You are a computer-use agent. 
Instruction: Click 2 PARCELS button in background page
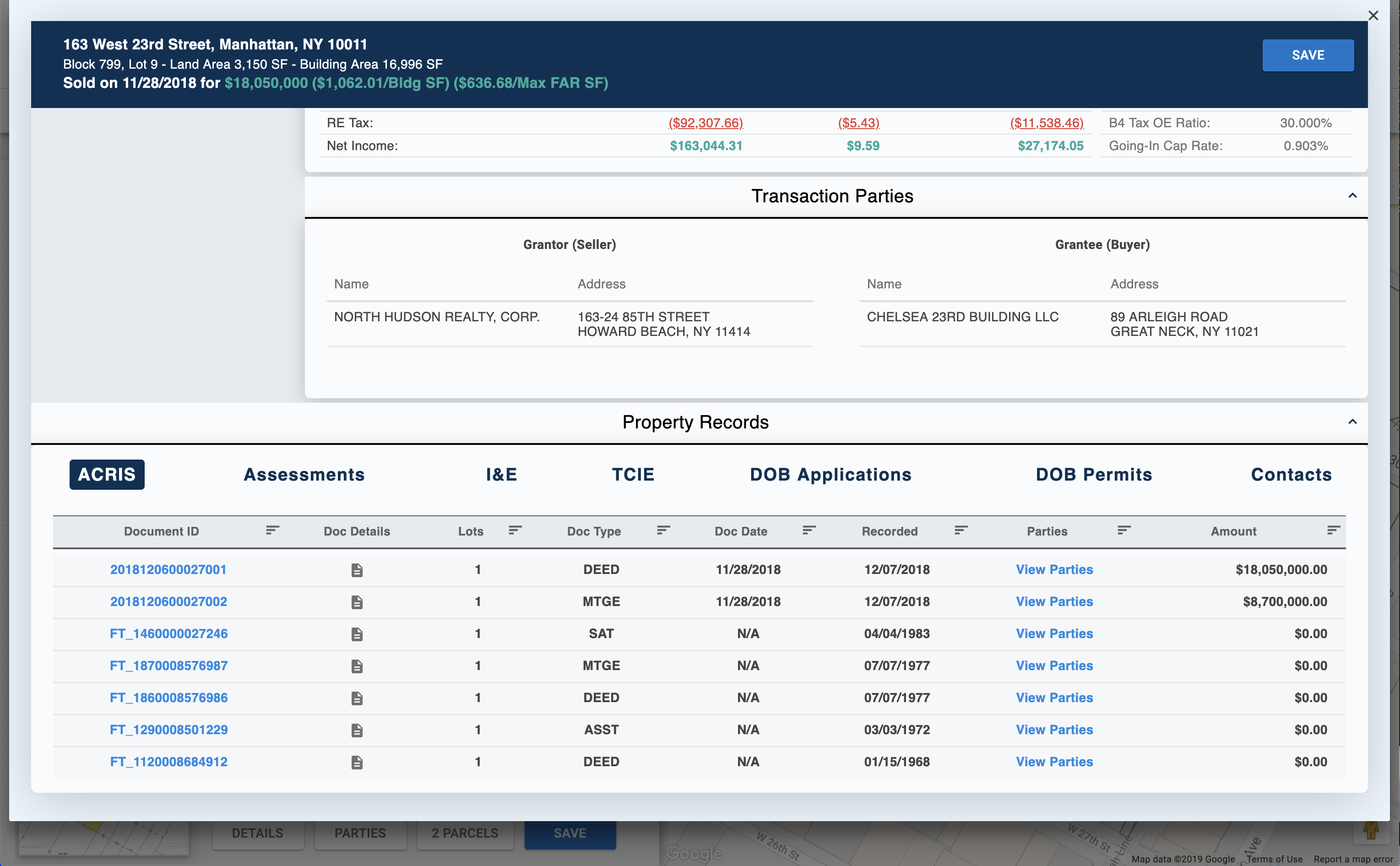465,834
